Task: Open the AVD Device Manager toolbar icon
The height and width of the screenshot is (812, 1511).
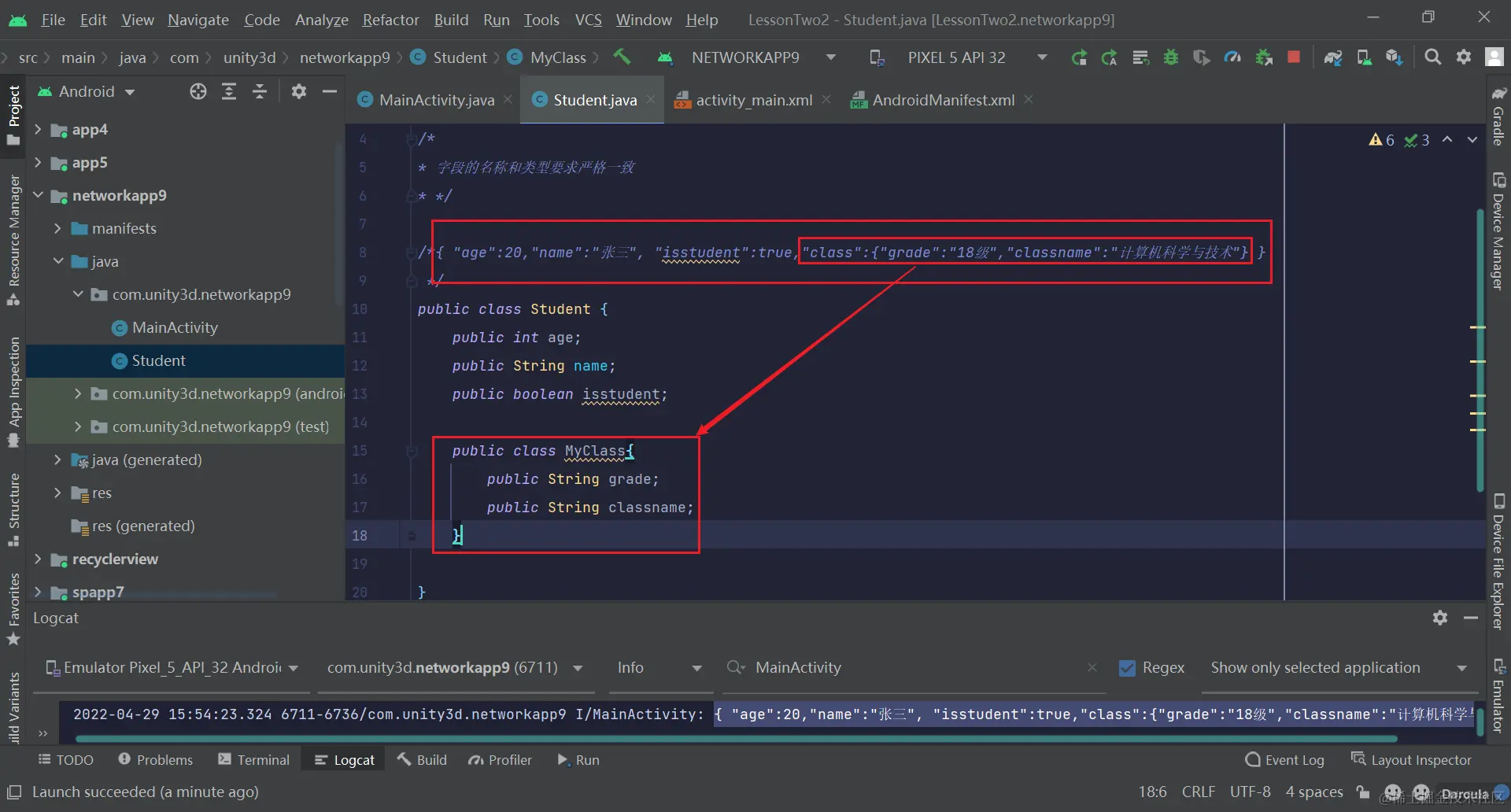Action: coord(1364,57)
